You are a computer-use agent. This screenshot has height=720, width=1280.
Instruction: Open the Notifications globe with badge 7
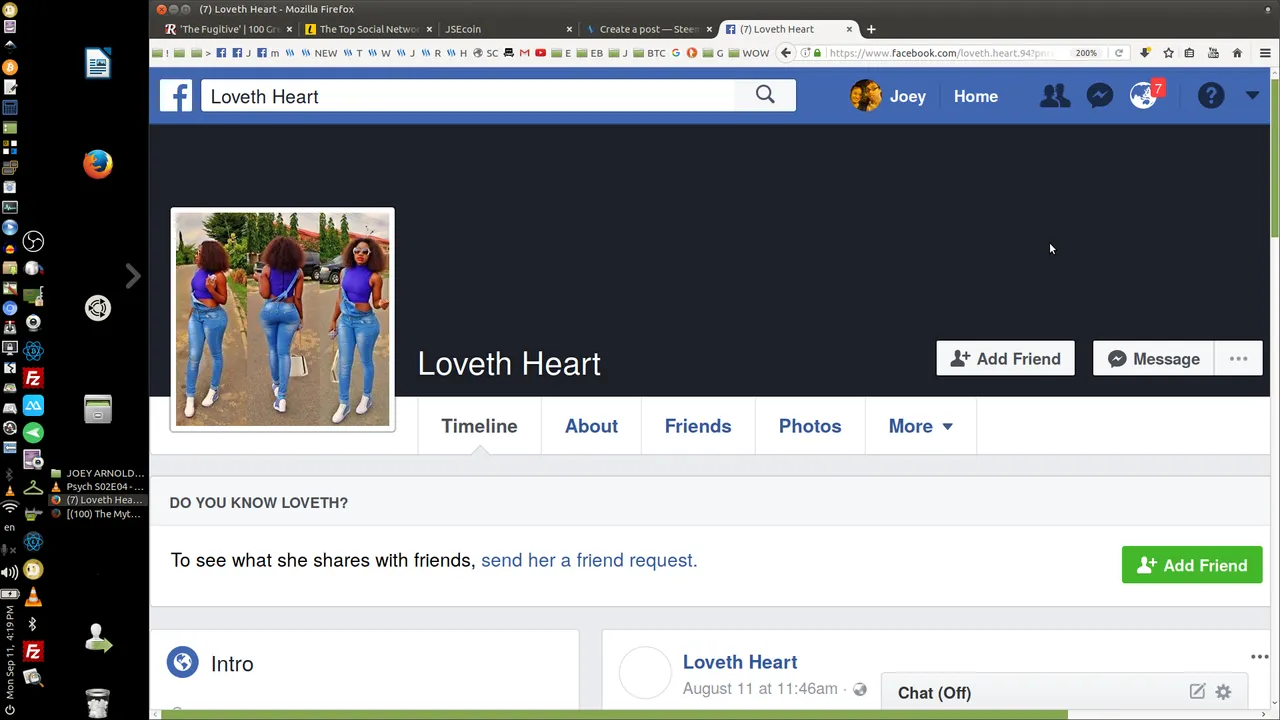point(1145,95)
